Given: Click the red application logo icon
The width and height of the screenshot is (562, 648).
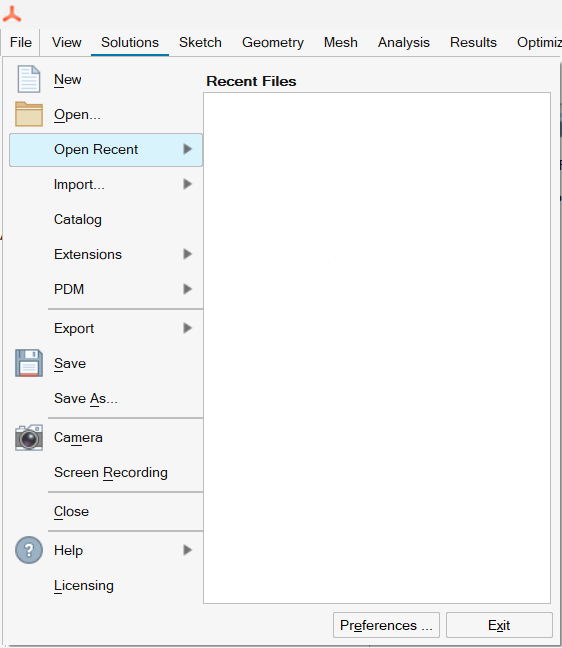Looking at the screenshot, I should [12, 14].
